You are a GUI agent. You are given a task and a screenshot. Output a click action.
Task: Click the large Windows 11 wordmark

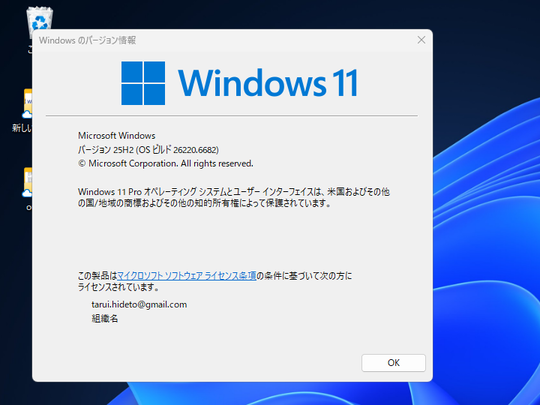point(268,83)
